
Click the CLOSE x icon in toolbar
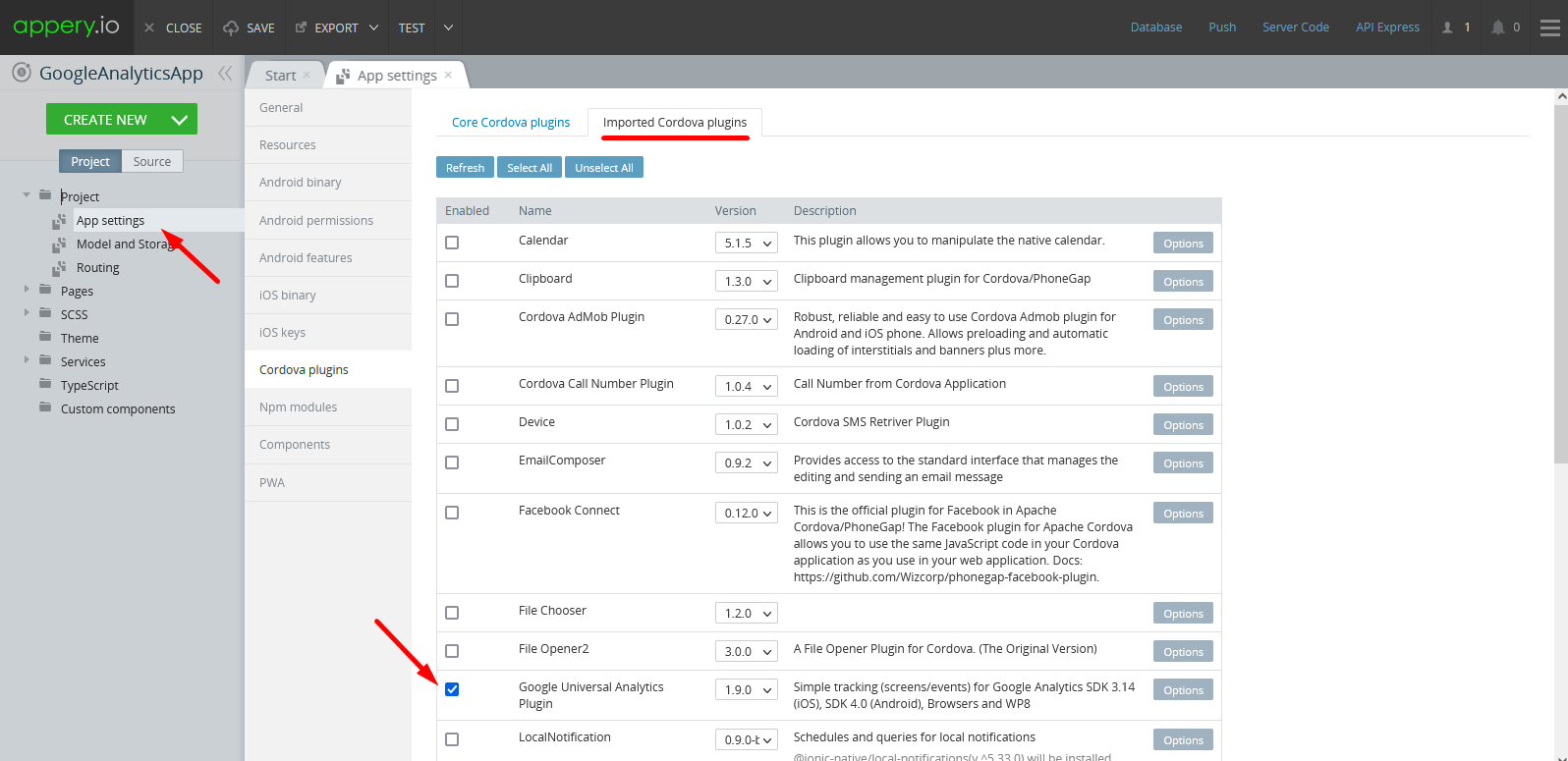pos(149,27)
